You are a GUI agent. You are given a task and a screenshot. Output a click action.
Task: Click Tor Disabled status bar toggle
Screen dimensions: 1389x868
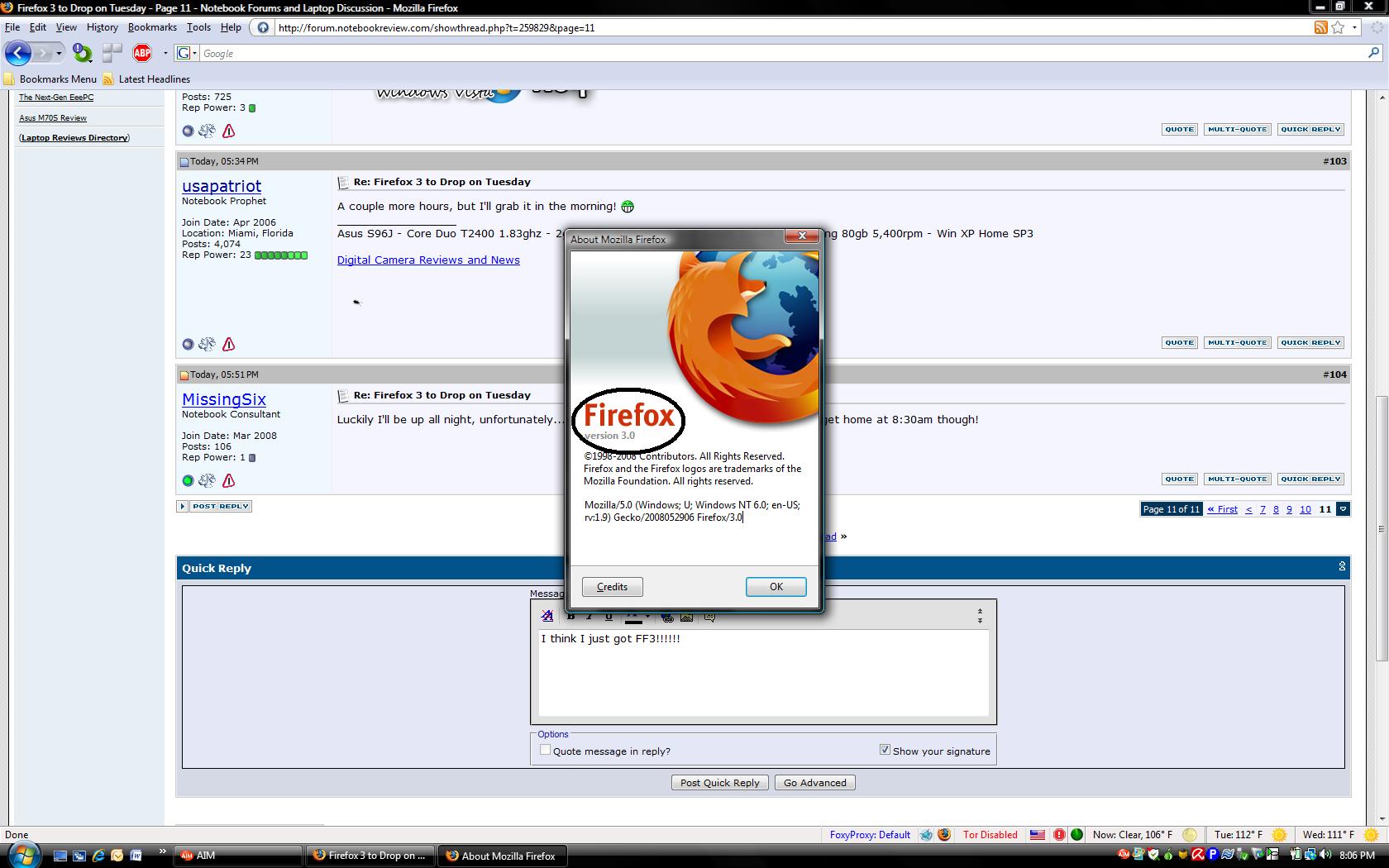coord(990,835)
